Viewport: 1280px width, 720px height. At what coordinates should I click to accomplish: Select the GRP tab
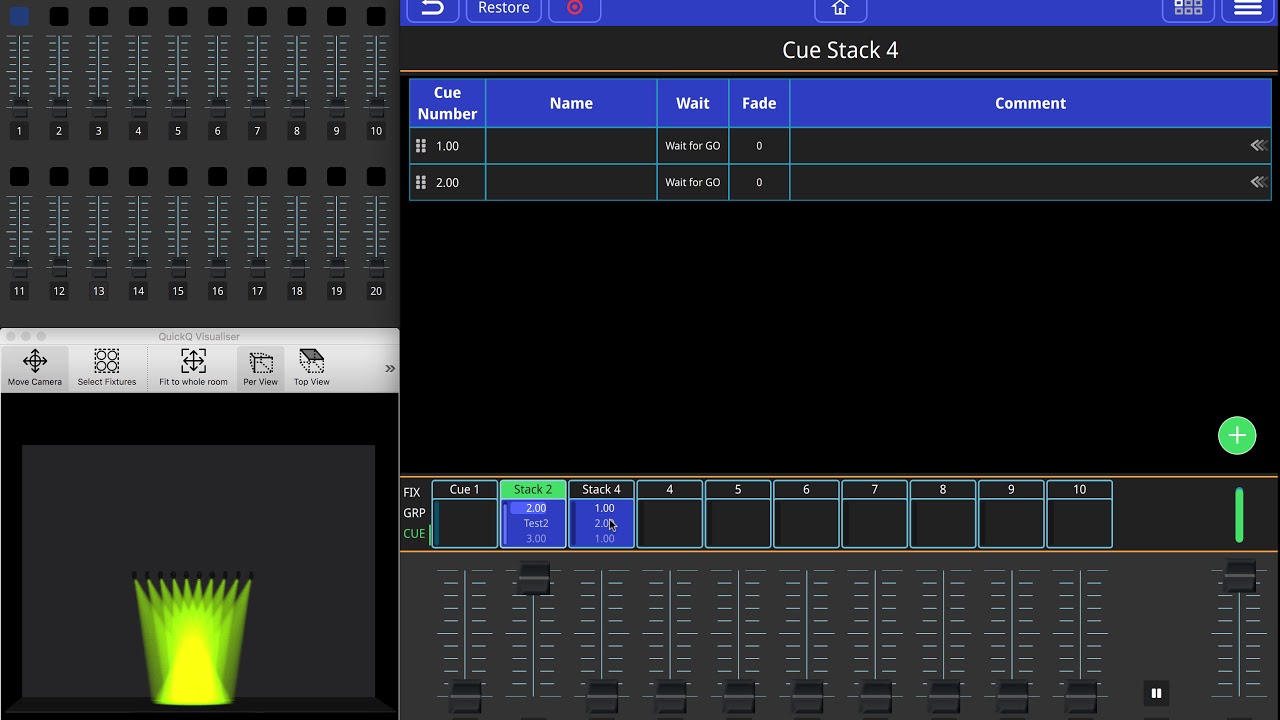click(x=414, y=513)
